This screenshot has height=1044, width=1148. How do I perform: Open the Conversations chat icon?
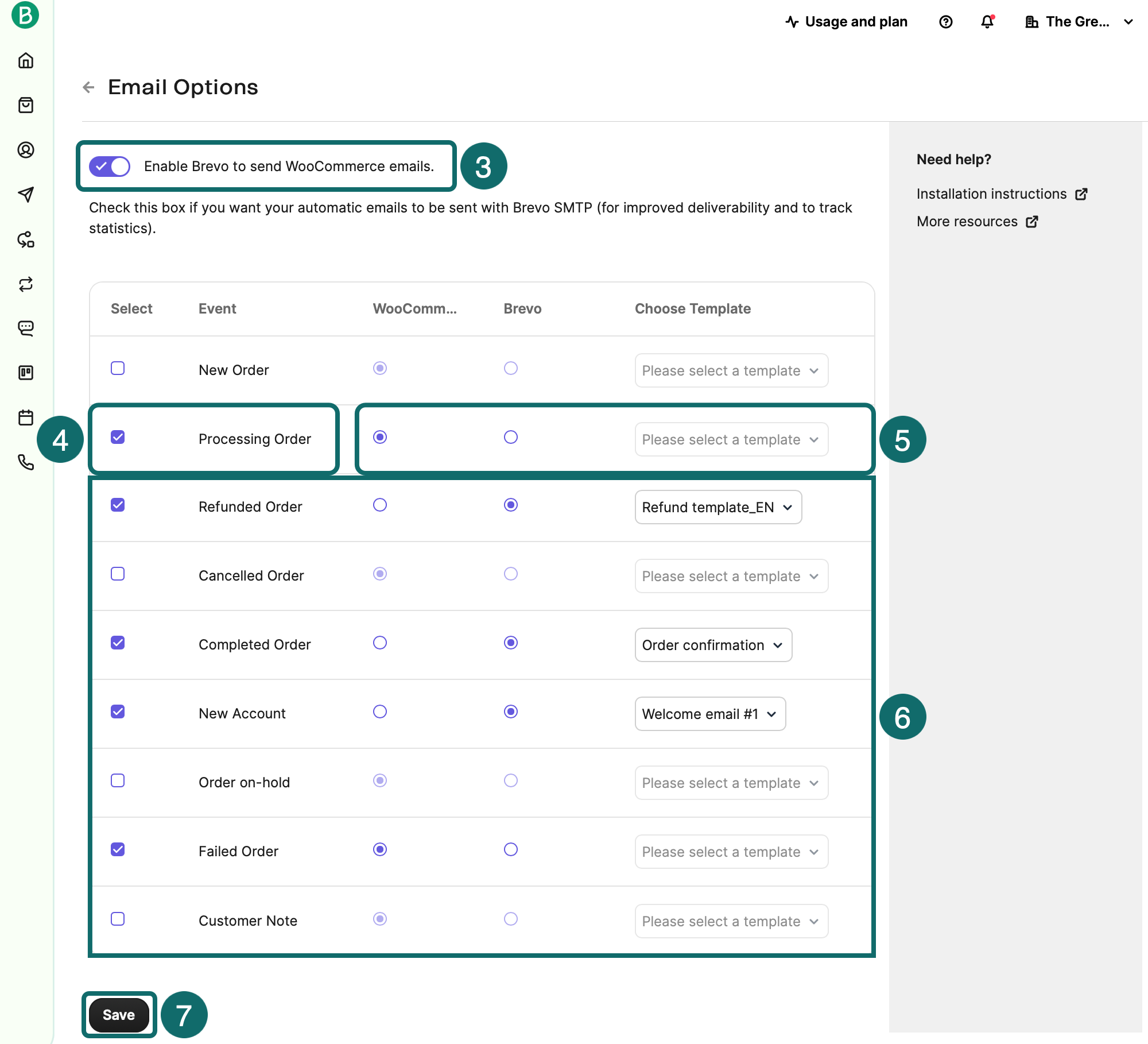pyautogui.click(x=26, y=328)
